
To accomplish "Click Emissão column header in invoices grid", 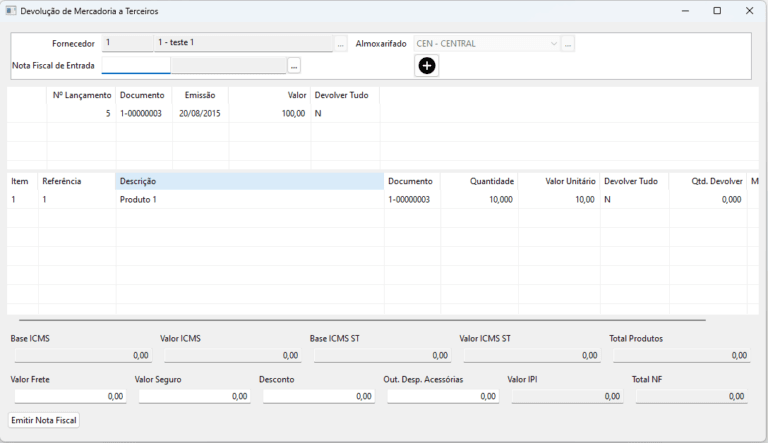I will point(200,95).
